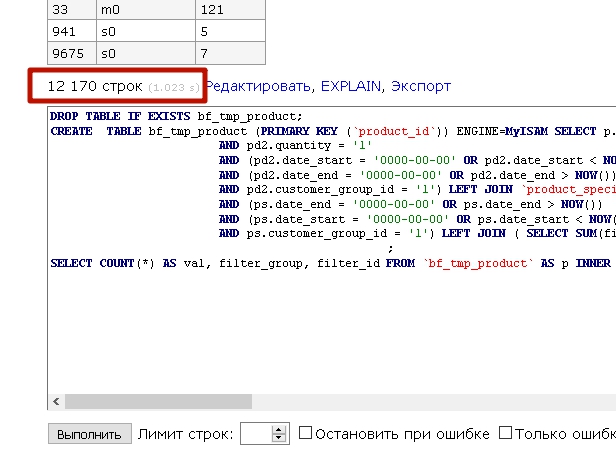Toggle the Только ошибки checkbox

click(x=506, y=433)
